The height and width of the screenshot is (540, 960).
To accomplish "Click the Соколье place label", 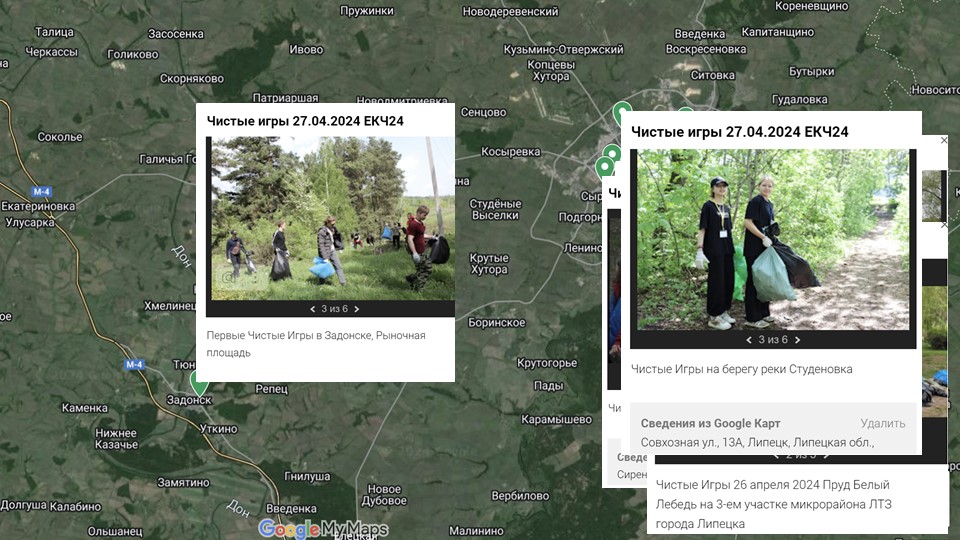I will (60, 137).
